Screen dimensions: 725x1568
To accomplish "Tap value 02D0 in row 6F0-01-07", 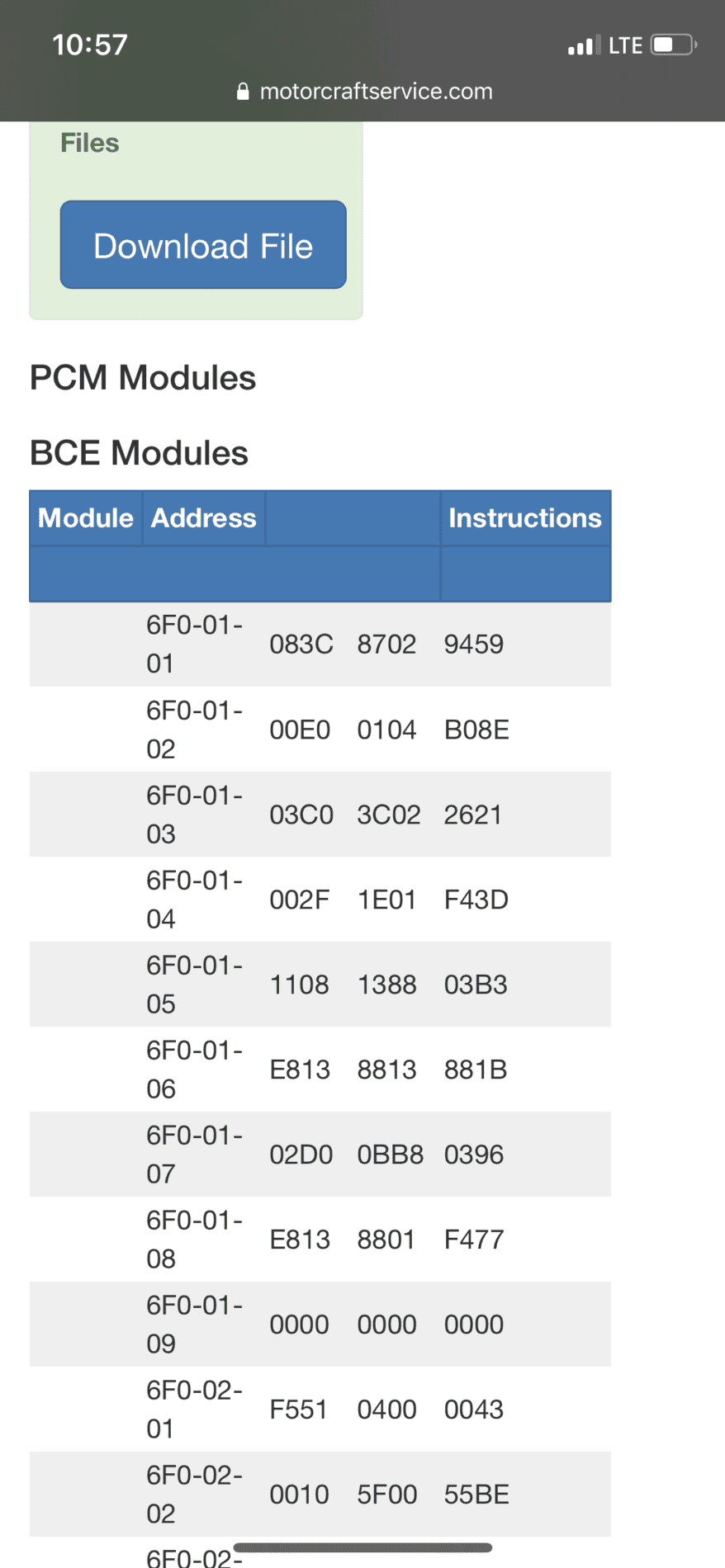I will coord(301,1155).
